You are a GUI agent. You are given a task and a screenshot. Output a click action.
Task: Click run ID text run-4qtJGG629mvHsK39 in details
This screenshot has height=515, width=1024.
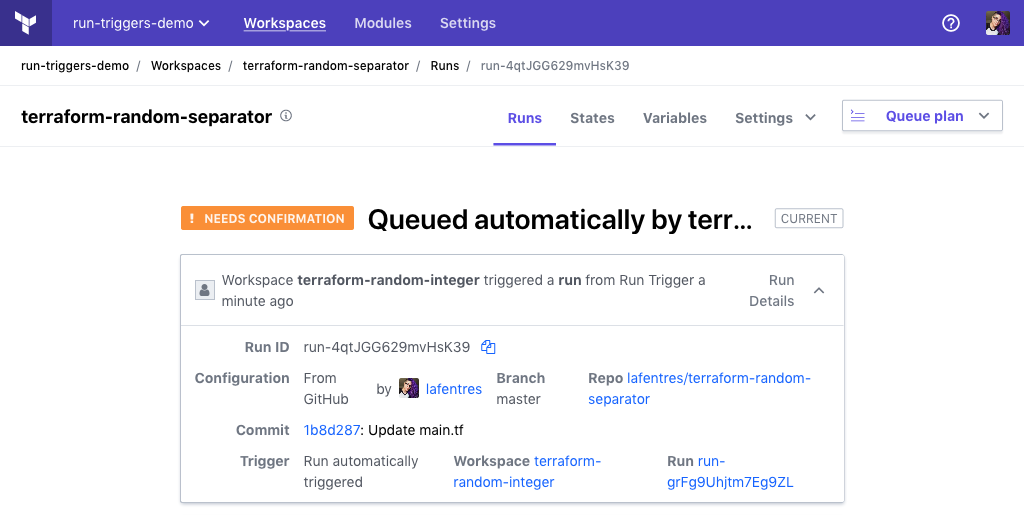click(x=387, y=347)
